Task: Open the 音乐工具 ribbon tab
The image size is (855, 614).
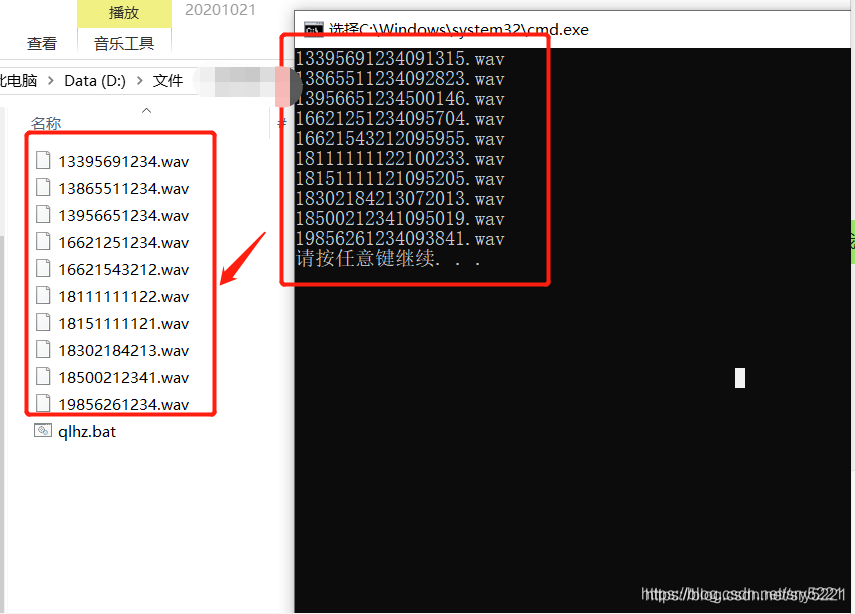Action: pyautogui.click(x=124, y=43)
